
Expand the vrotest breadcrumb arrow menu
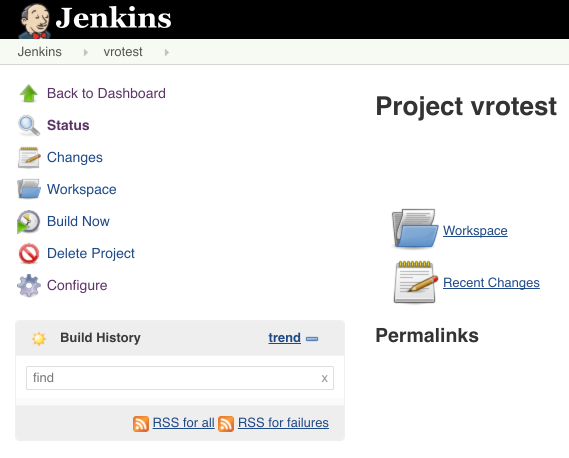click(x=167, y=52)
